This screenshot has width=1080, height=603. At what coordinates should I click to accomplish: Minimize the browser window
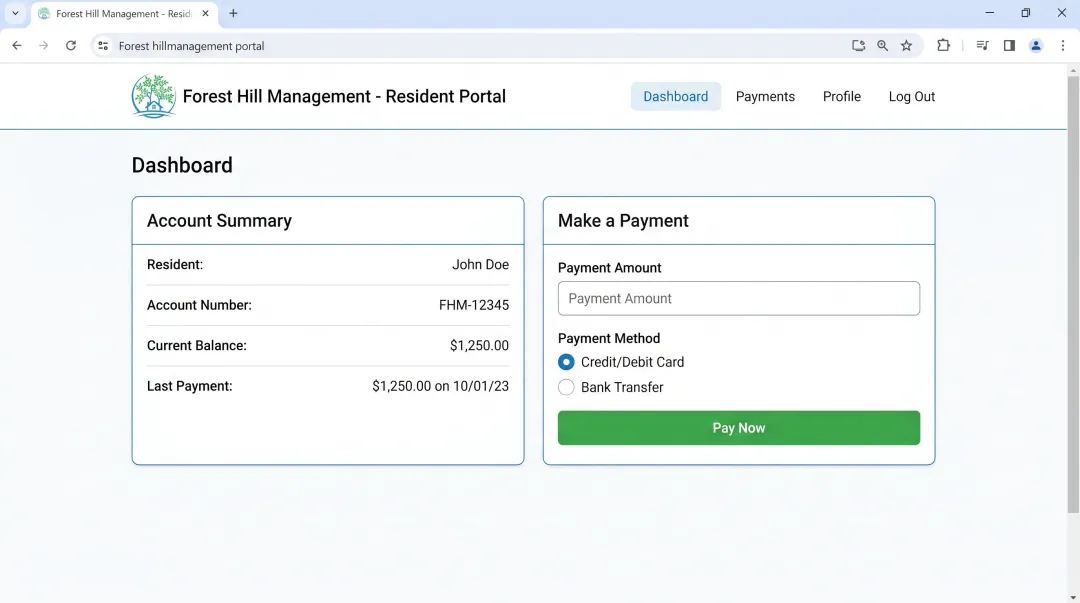coord(990,13)
